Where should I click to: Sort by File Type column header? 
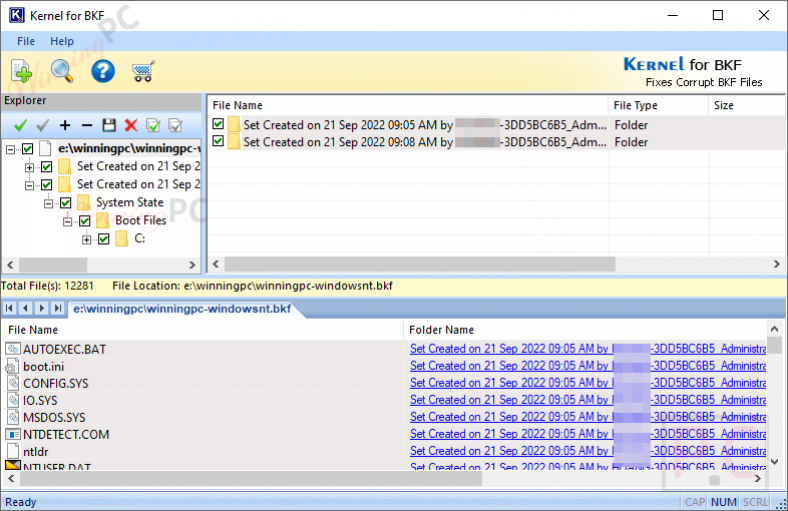pos(659,105)
